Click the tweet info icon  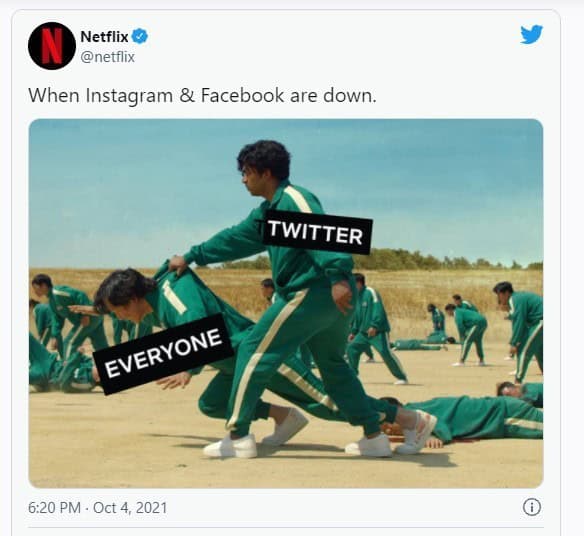click(x=532, y=507)
